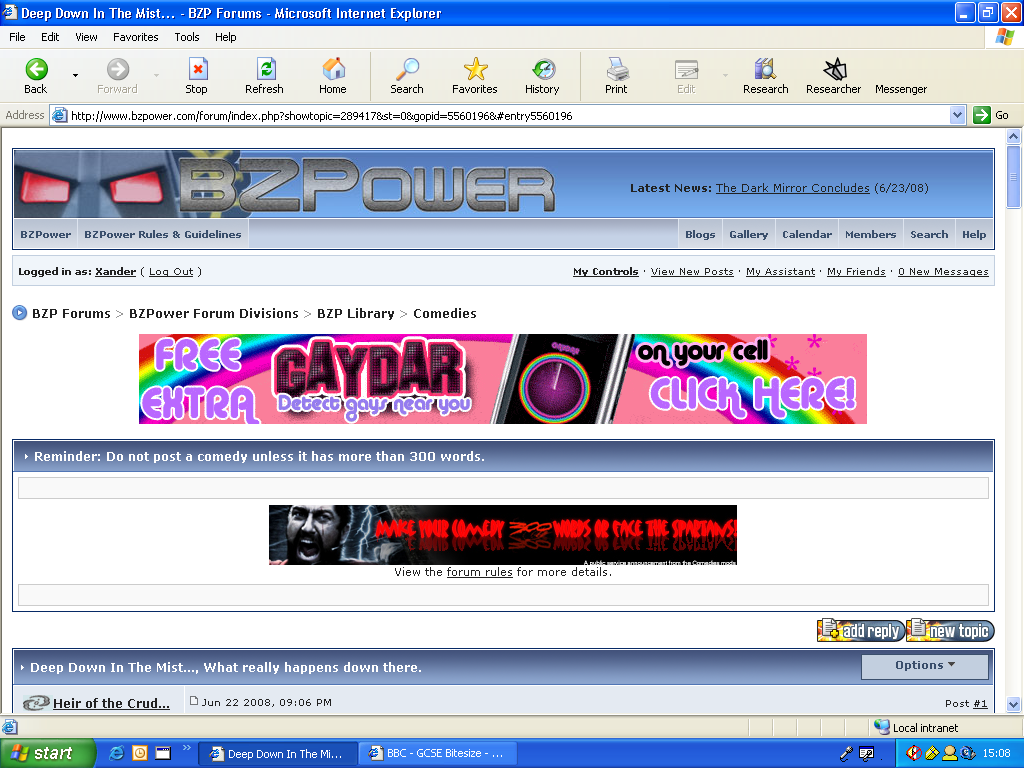Click the add reply button
1024x768 pixels.
point(859,630)
